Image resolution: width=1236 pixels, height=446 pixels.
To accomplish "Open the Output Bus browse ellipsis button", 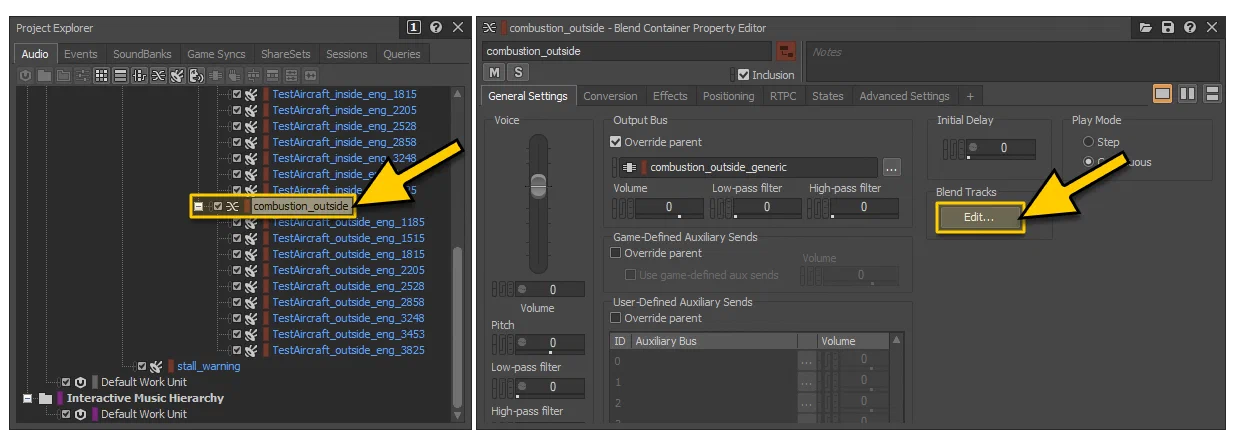I will tap(891, 167).
